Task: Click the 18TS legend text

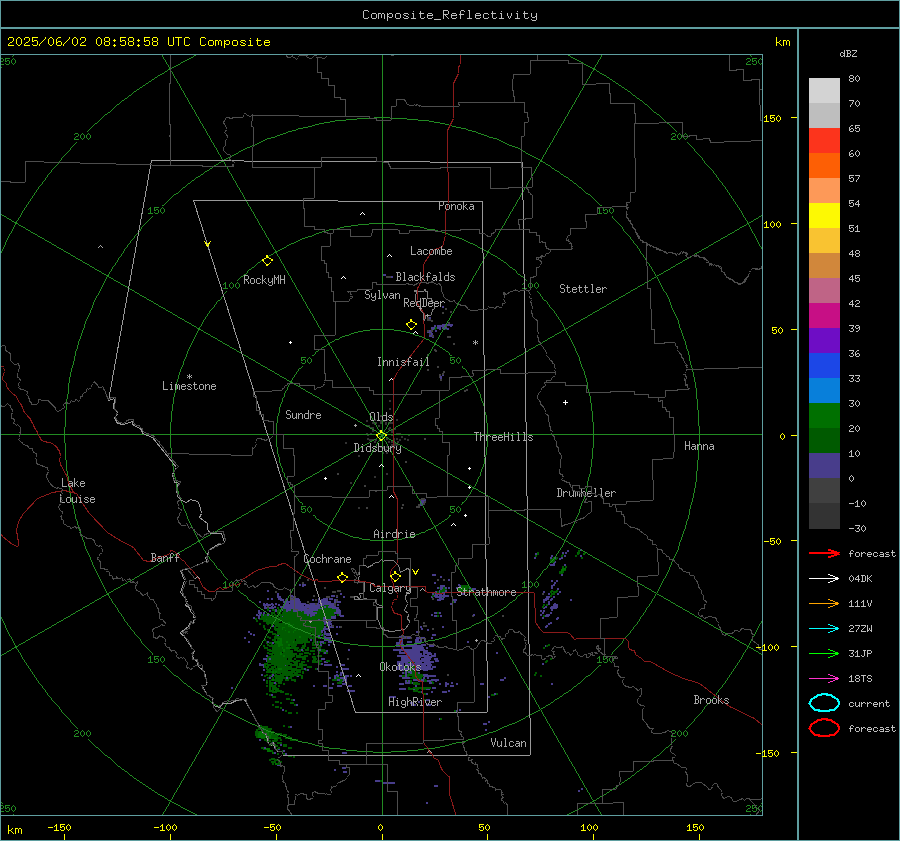Action: [x=860, y=679]
